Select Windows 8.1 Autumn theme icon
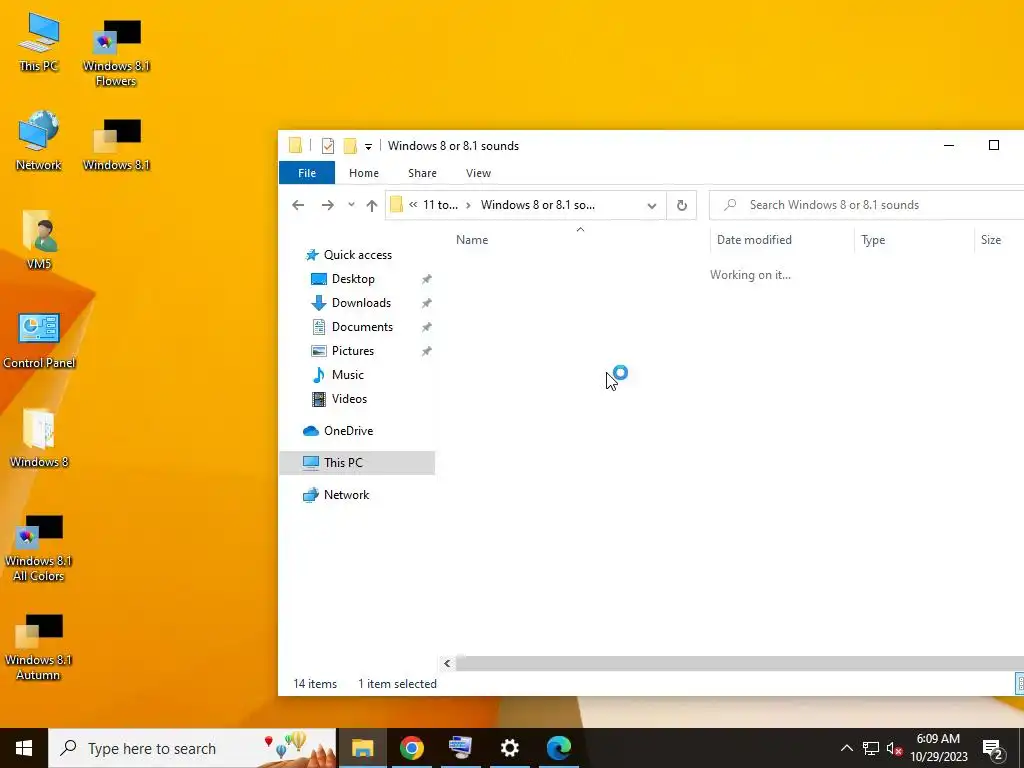Viewport: 1024px width, 768px height. coord(39,647)
